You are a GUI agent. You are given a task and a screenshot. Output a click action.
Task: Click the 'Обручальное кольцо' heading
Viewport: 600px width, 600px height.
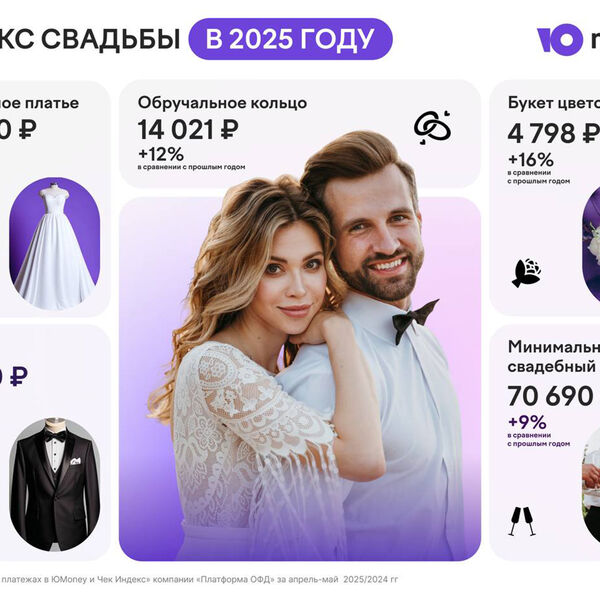tap(222, 103)
